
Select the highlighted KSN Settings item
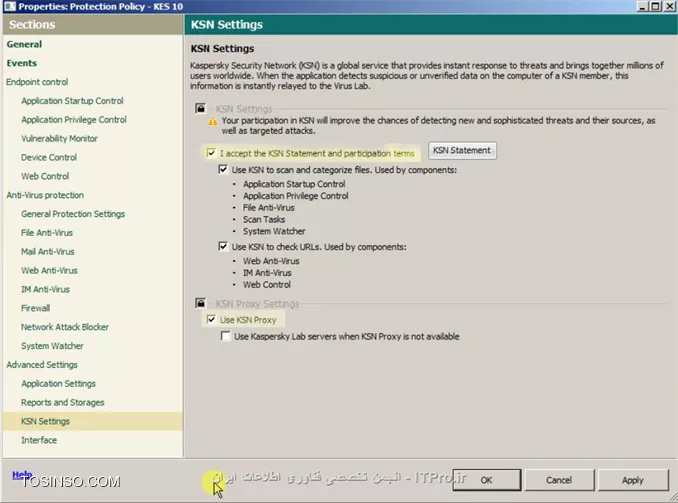[93, 421]
